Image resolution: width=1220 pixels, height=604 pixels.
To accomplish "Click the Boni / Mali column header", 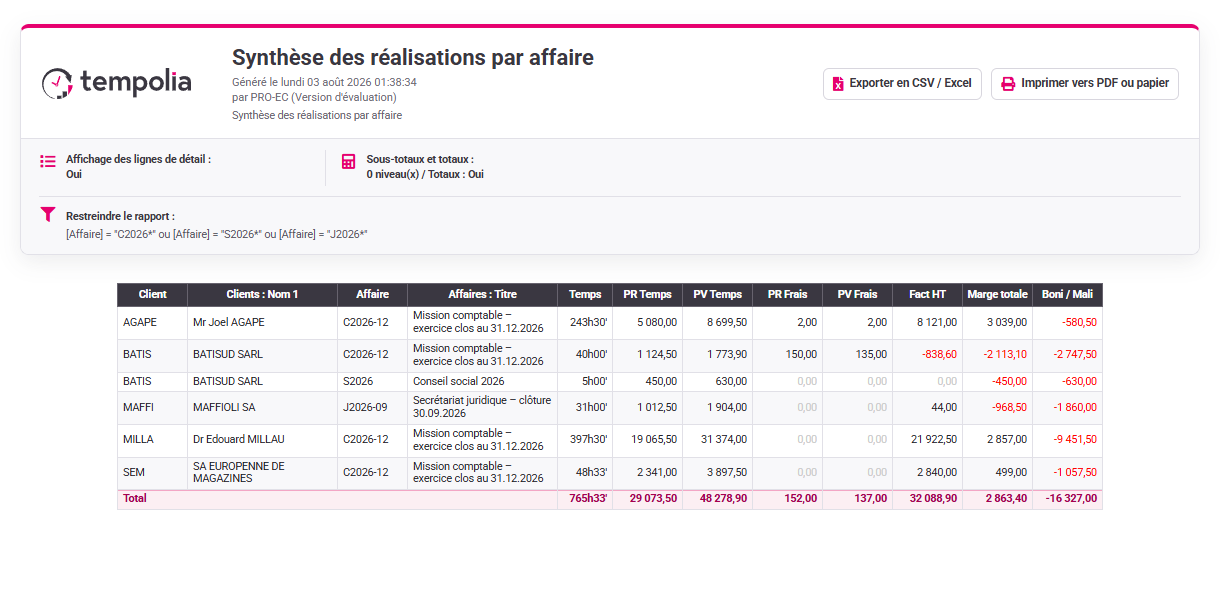I will coord(1067,294).
